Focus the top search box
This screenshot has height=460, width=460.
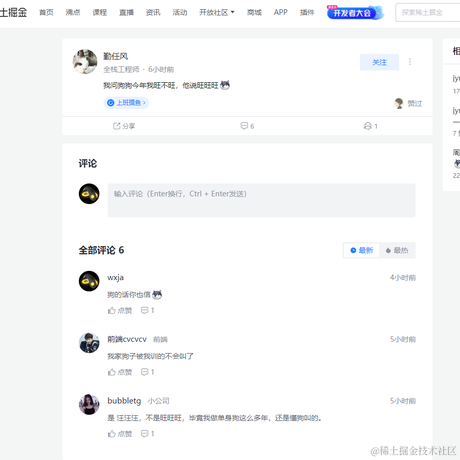428,13
